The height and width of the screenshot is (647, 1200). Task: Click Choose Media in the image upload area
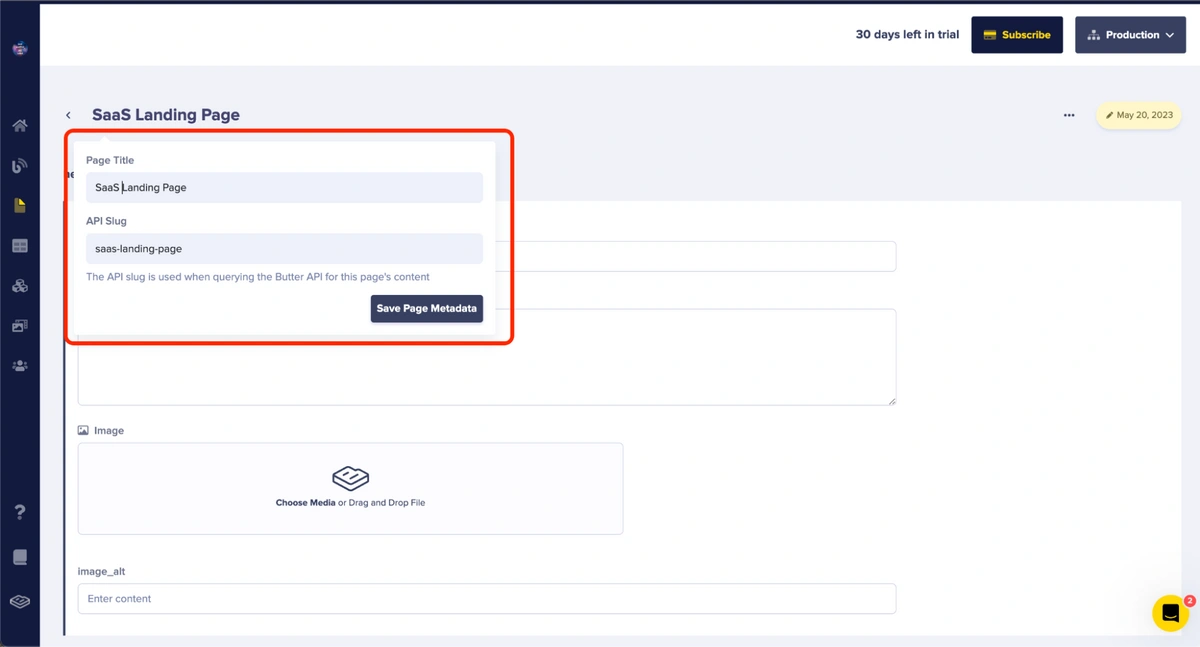pos(305,503)
